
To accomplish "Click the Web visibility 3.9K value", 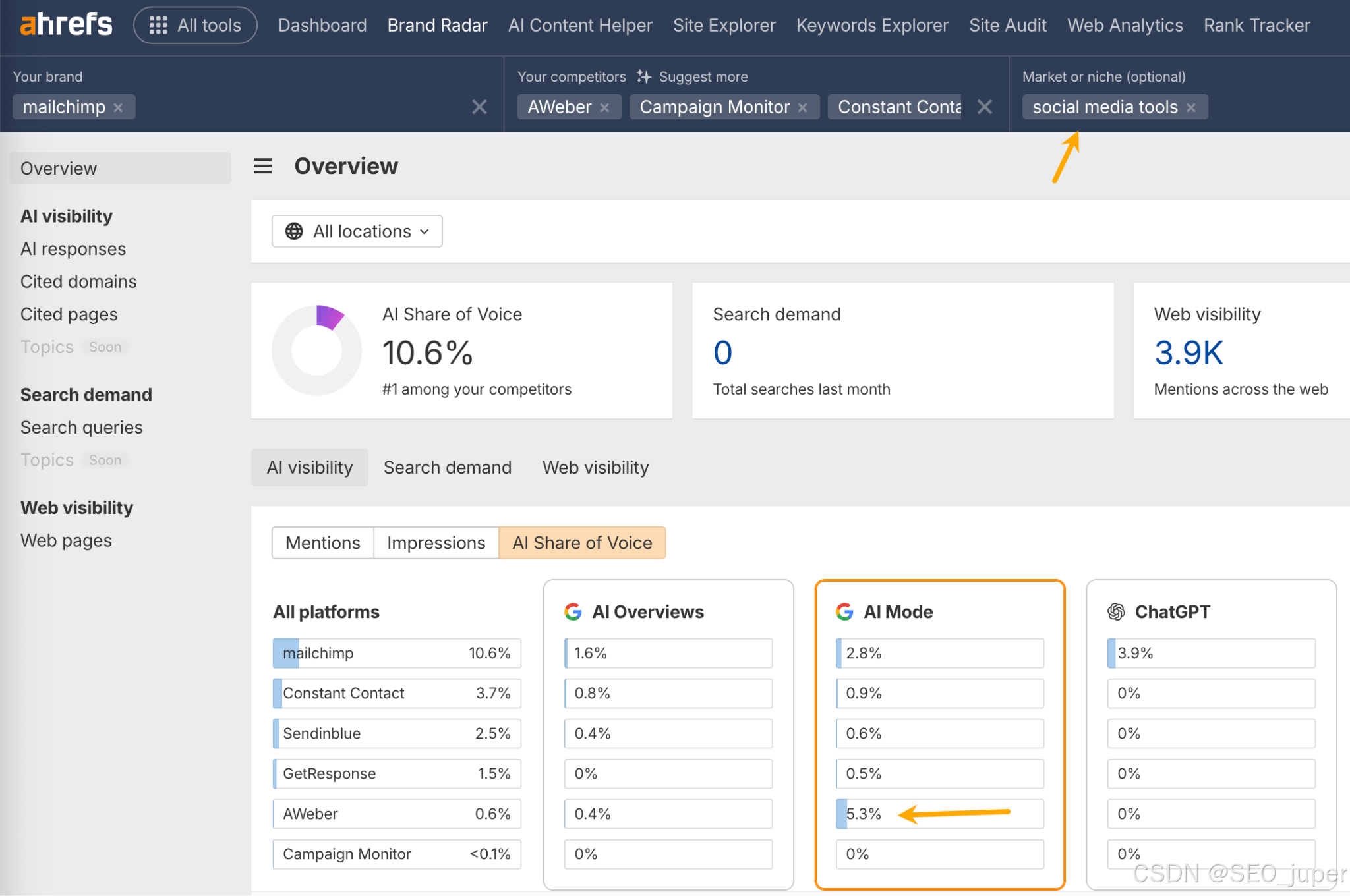I will coord(1189,353).
